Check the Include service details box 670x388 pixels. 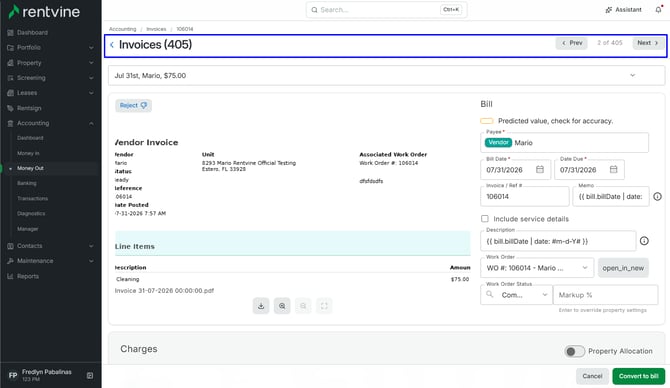point(485,219)
